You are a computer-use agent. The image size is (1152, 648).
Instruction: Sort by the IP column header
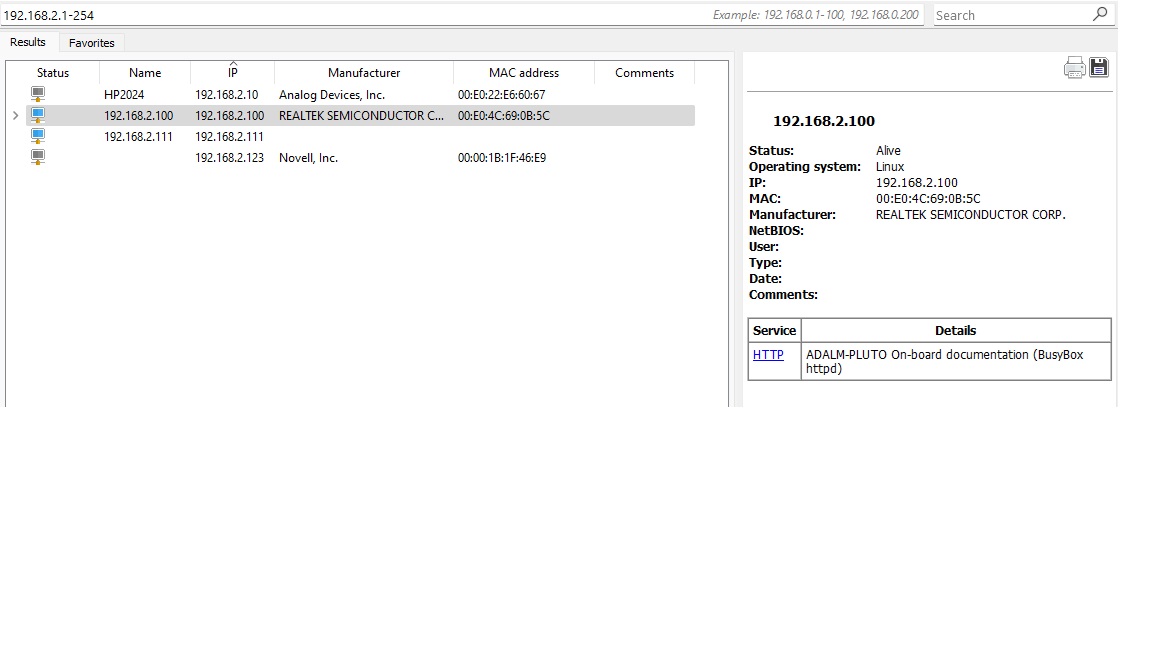pos(232,73)
